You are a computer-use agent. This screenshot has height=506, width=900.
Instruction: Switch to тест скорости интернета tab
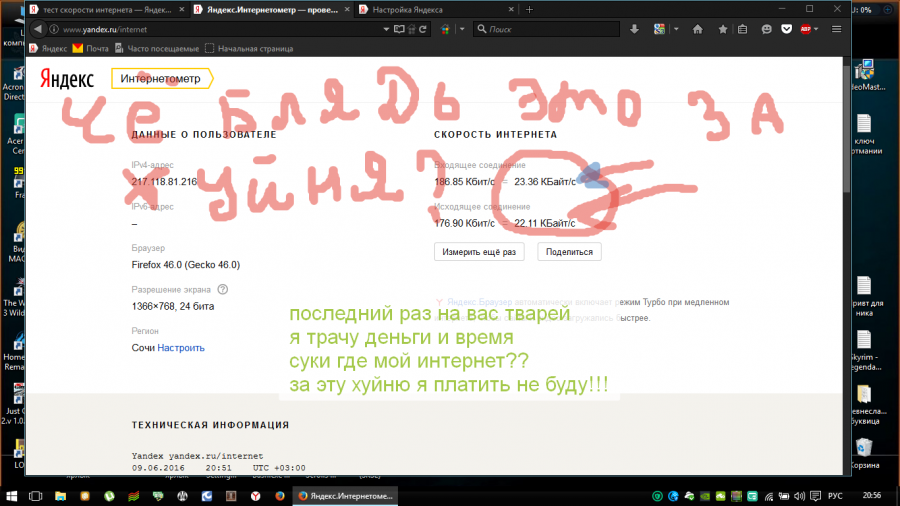pyautogui.click(x=107, y=10)
